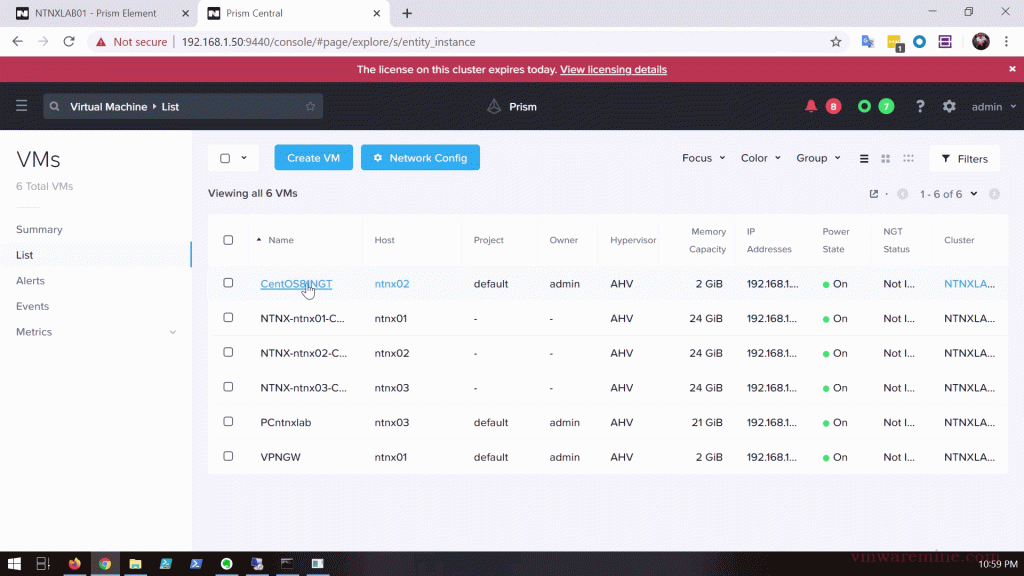
Task: Toggle the select-all checkbox in toolbar
Action: tap(225, 158)
